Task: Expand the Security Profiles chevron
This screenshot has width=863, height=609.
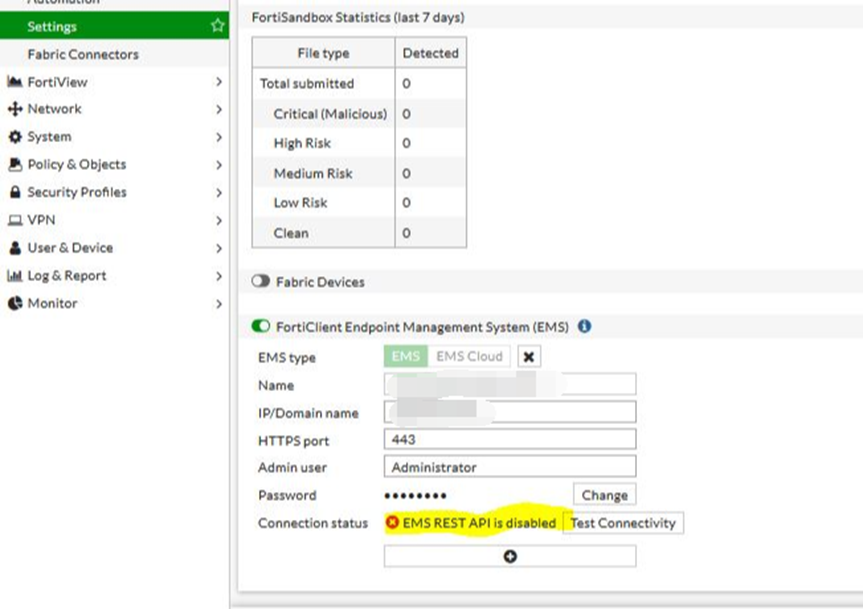Action: (219, 193)
